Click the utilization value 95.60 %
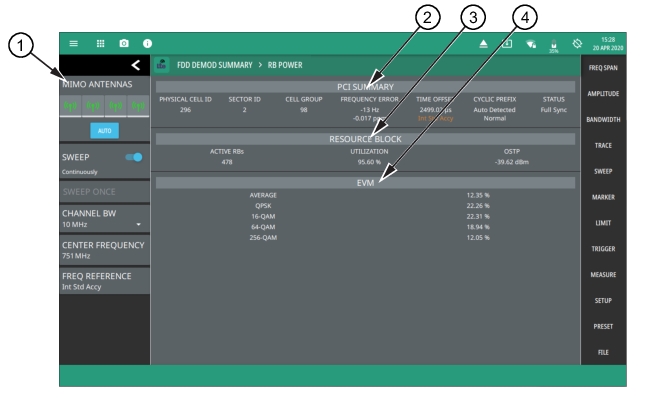 (x=369, y=162)
